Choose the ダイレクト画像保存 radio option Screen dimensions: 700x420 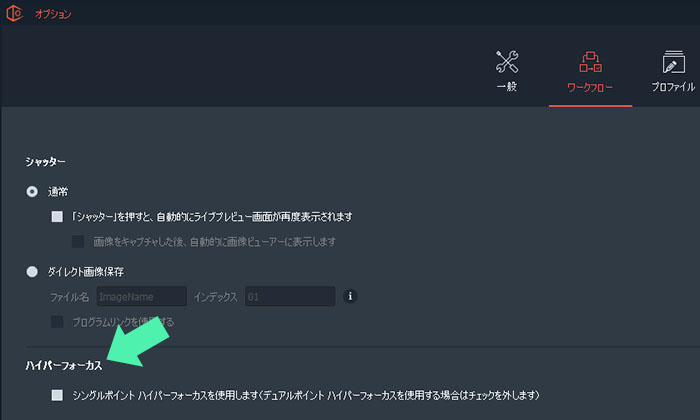pyautogui.click(x=33, y=271)
